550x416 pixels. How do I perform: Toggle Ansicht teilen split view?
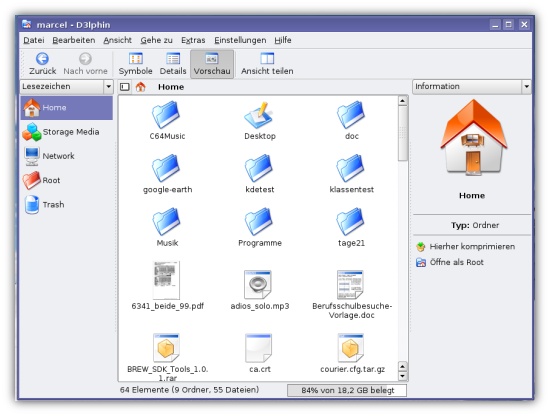pyautogui.click(x=267, y=64)
